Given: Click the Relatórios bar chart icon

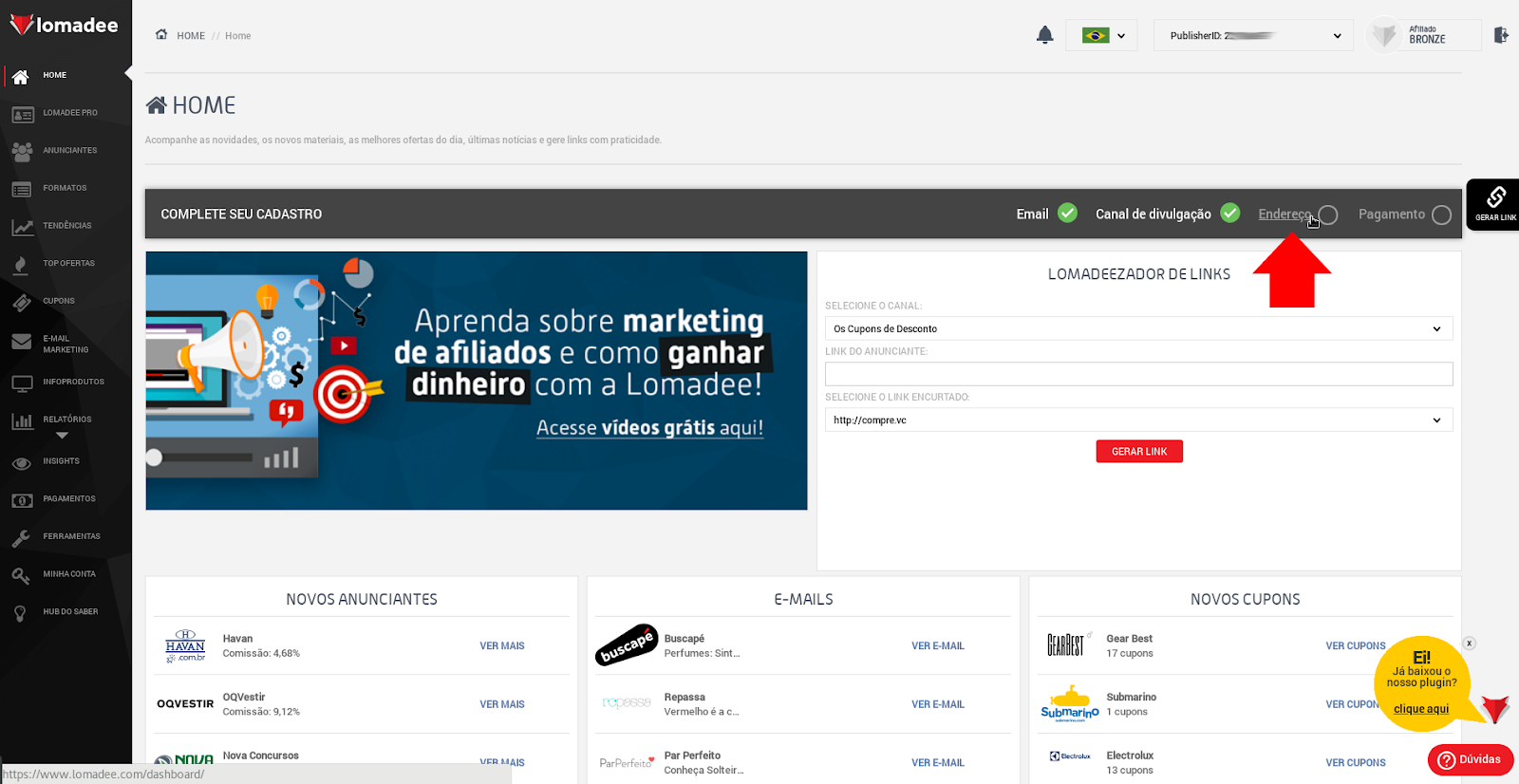Looking at the screenshot, I should pyautogui.click(x=22, y=420).
